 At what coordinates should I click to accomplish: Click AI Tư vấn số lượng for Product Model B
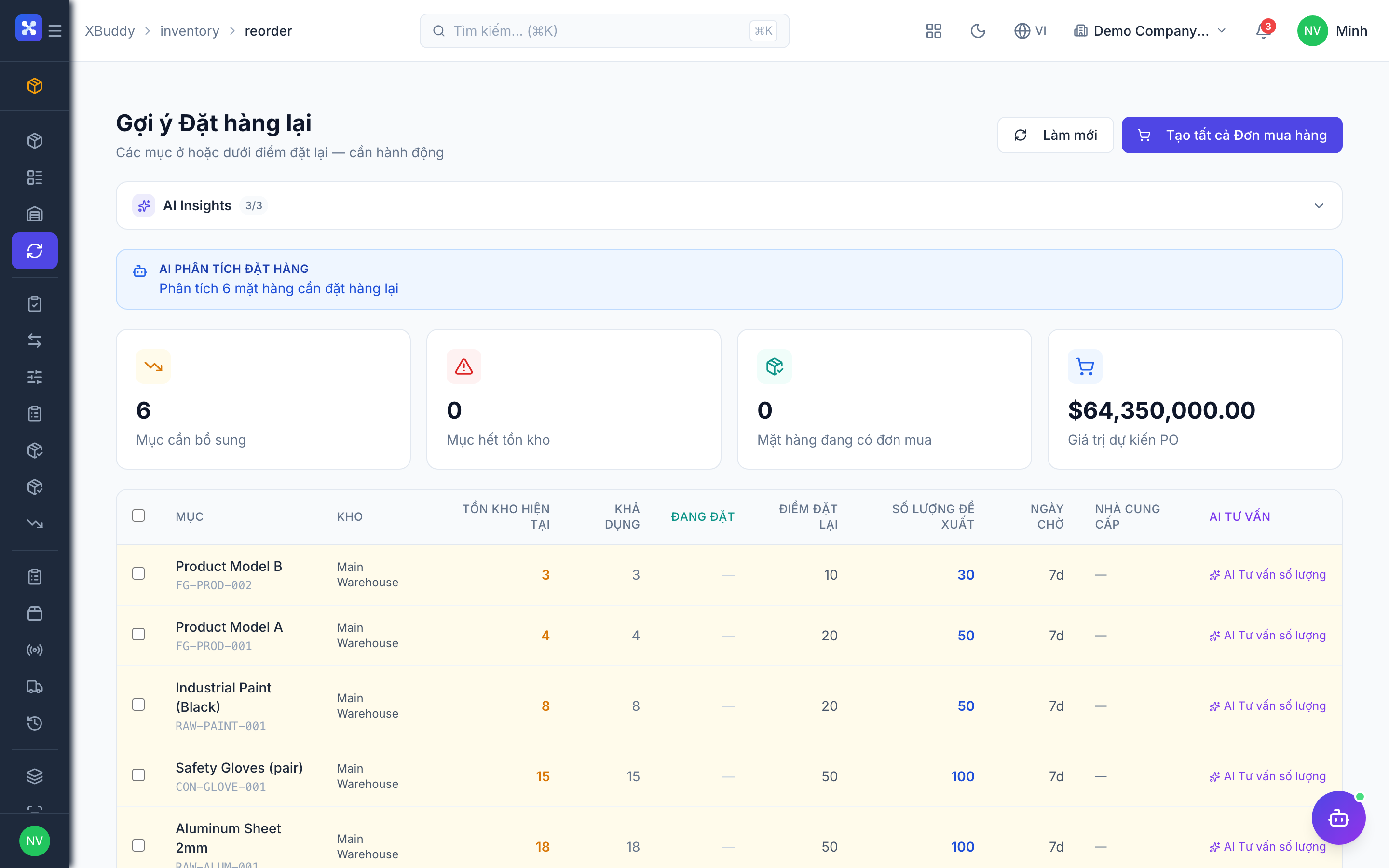pyautogui.click(x=1267, y=575)
